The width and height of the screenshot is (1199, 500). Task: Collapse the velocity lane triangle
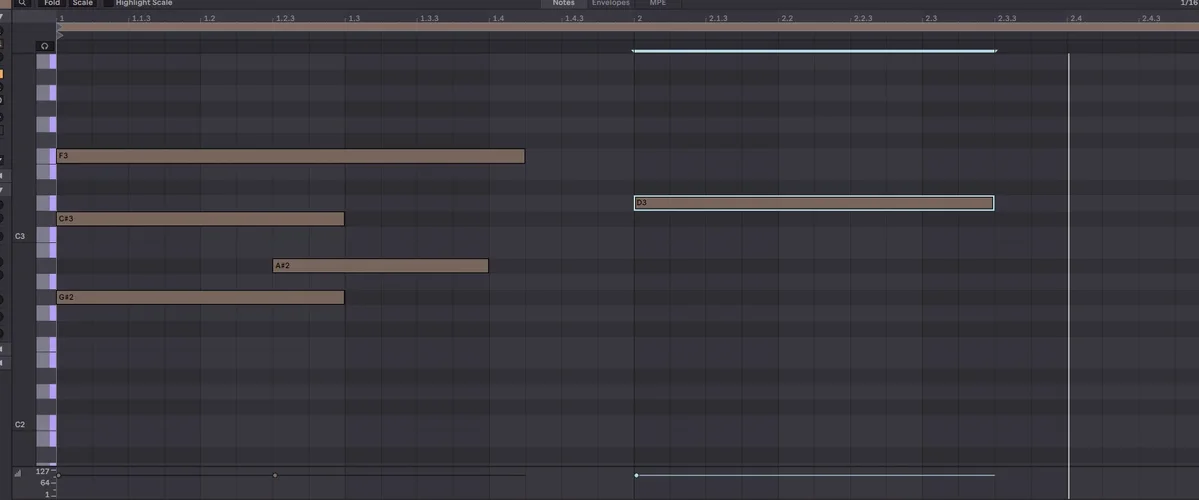point(18,474)
